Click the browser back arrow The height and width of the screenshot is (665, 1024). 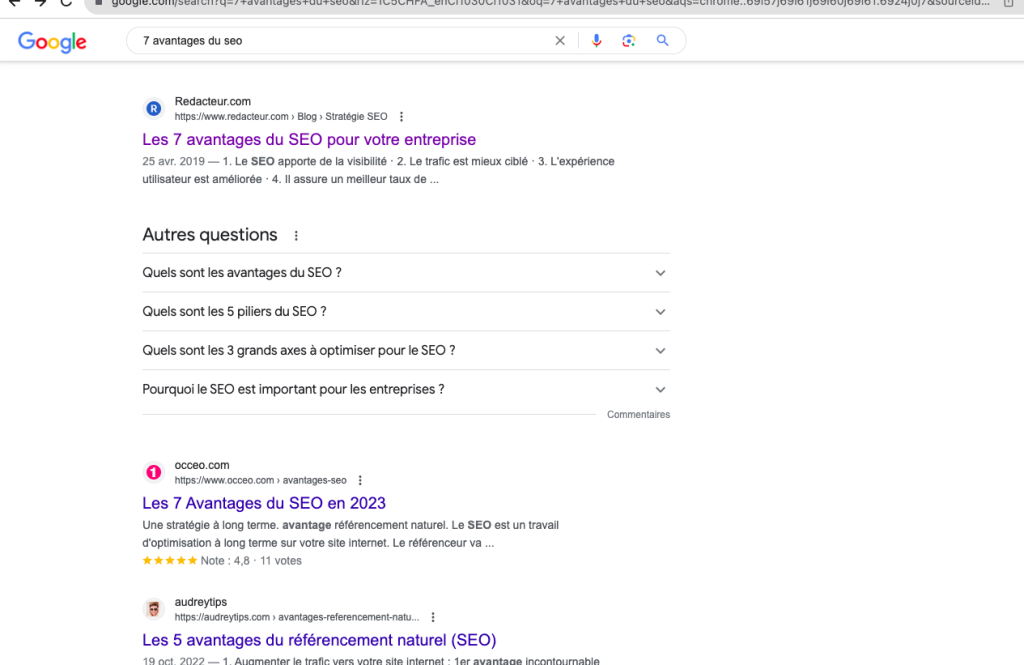click(14, 3)
